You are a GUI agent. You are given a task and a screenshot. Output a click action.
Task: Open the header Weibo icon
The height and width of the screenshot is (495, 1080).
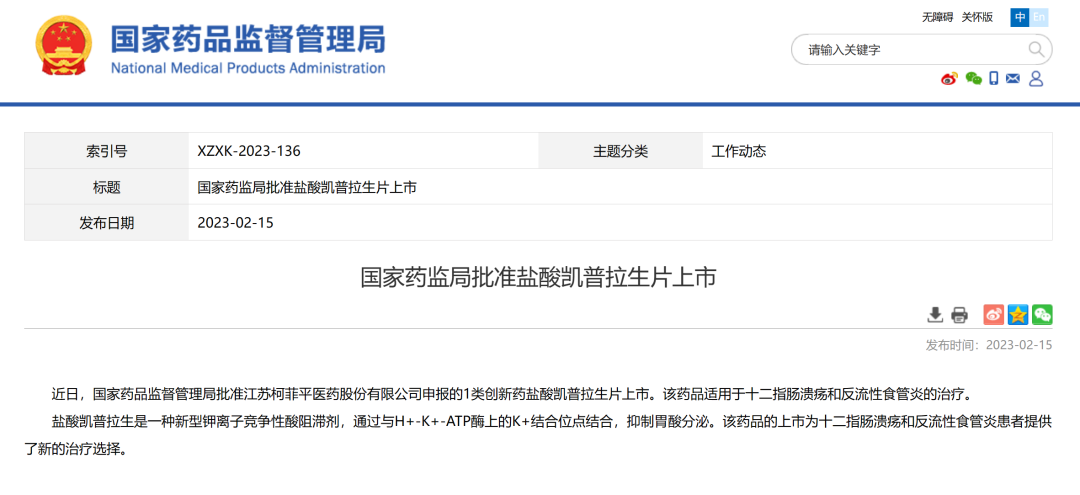[949, 79]
